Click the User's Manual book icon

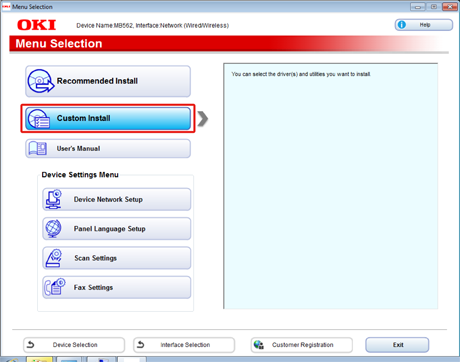point(38,148)
